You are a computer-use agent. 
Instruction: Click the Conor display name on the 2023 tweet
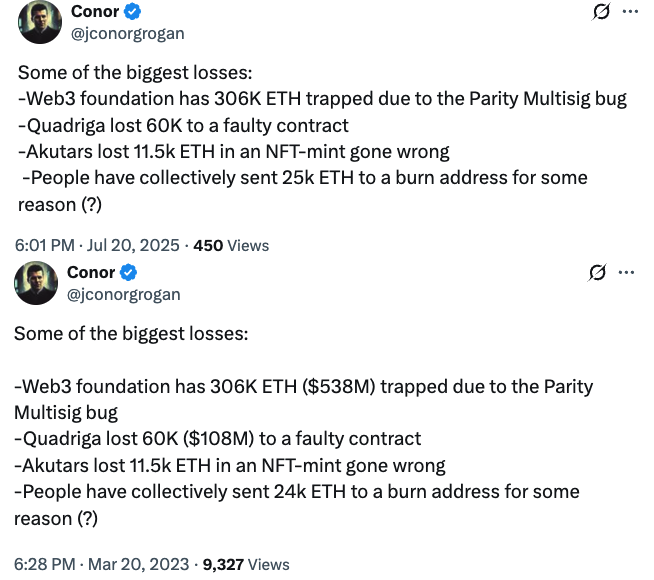pos(91,273)
